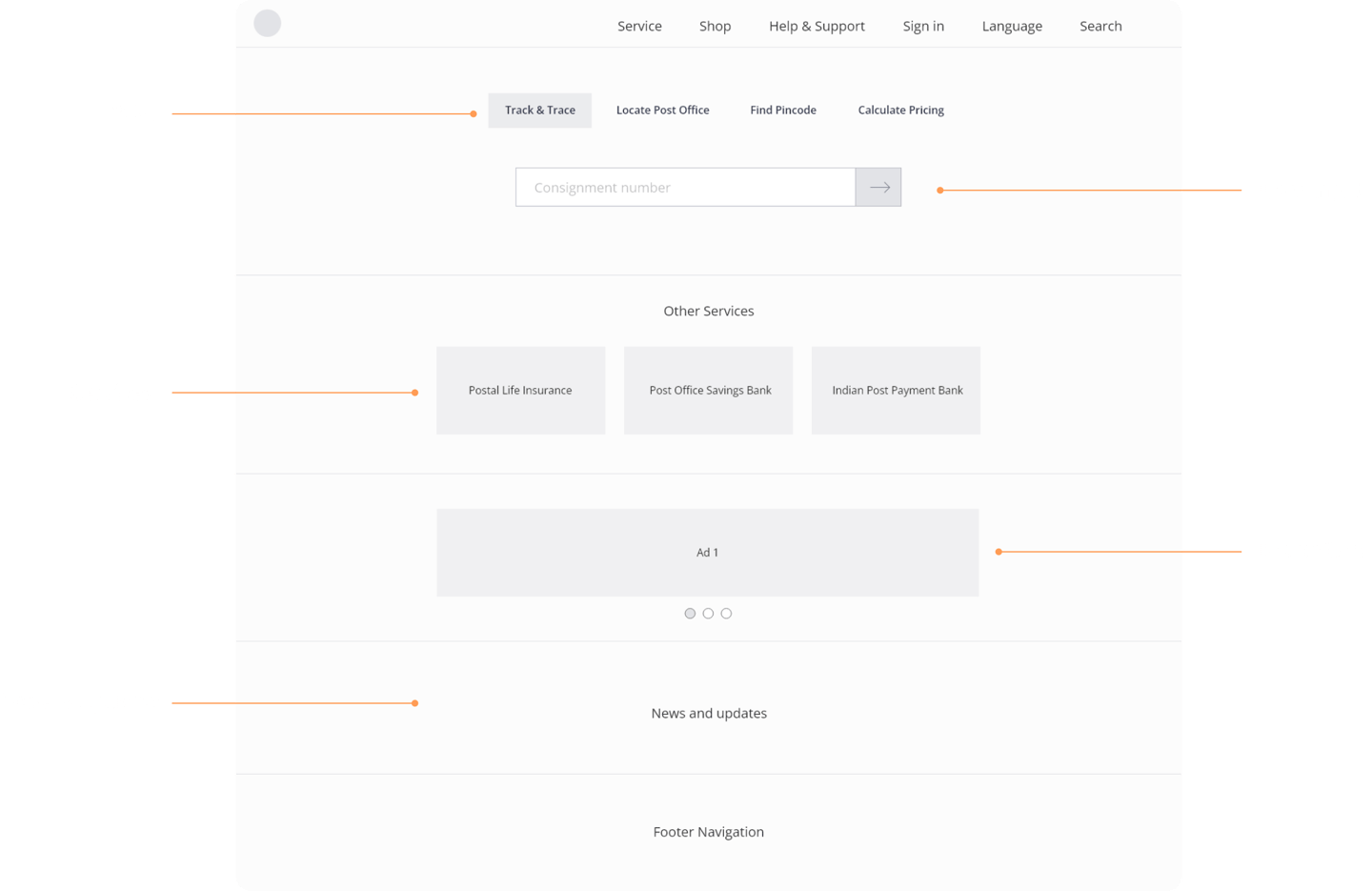Open the Indian Post Payment Bank card
The height and width of the screenshot is (891, 1372).
[896, 391]
